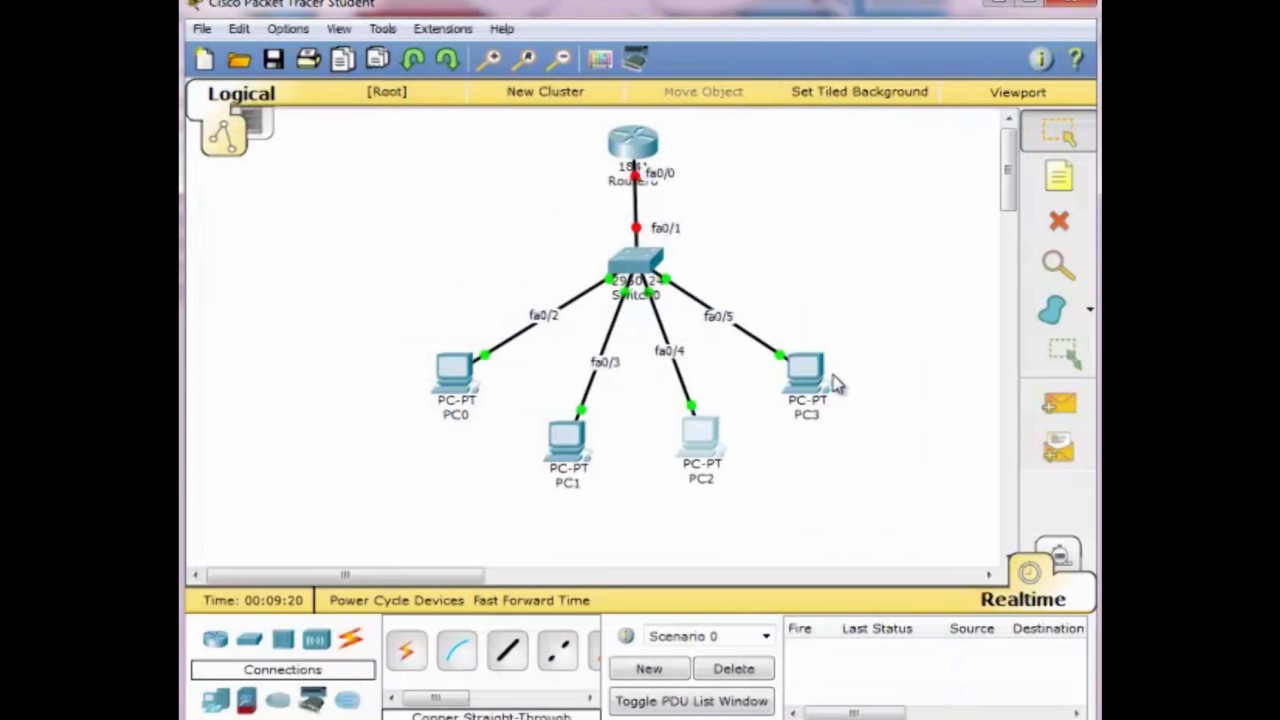Open the Edit menu

(239, 29)
